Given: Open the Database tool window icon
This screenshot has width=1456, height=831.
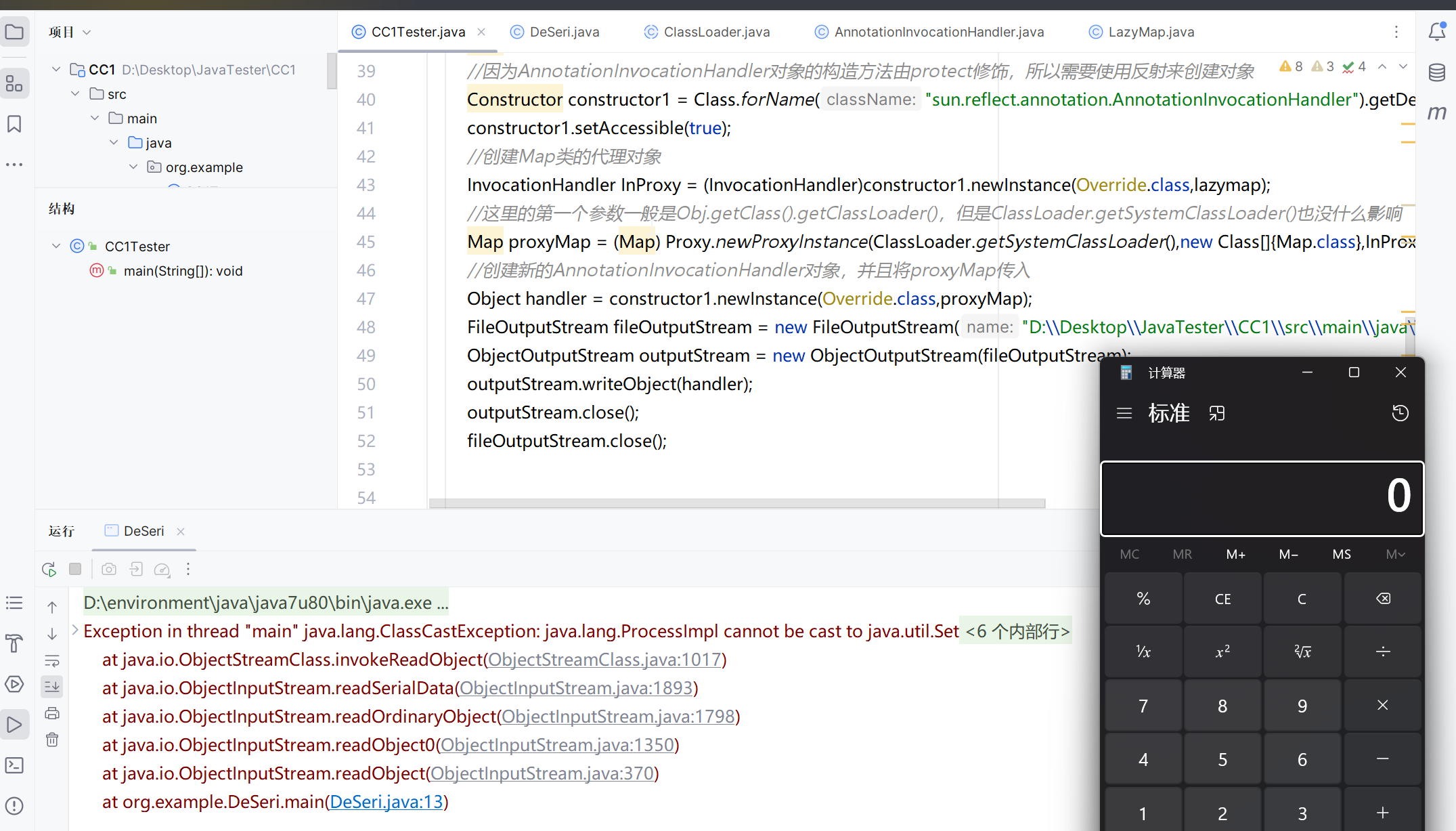Looking at the screenshot, I should (1436, 72).
